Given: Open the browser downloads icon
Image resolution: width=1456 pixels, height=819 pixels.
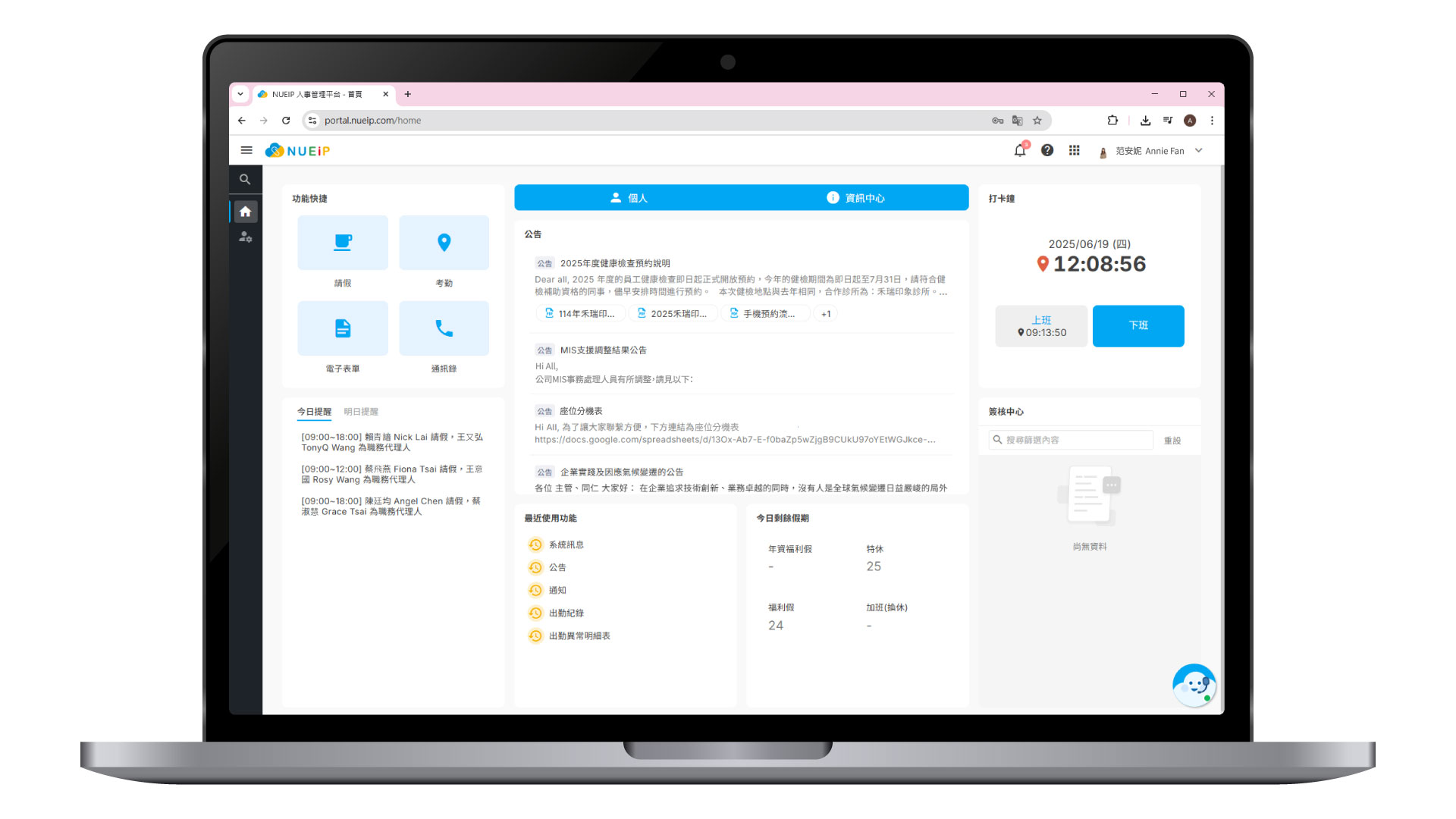Looking at the screenshot, I should tap(1145, 121).
